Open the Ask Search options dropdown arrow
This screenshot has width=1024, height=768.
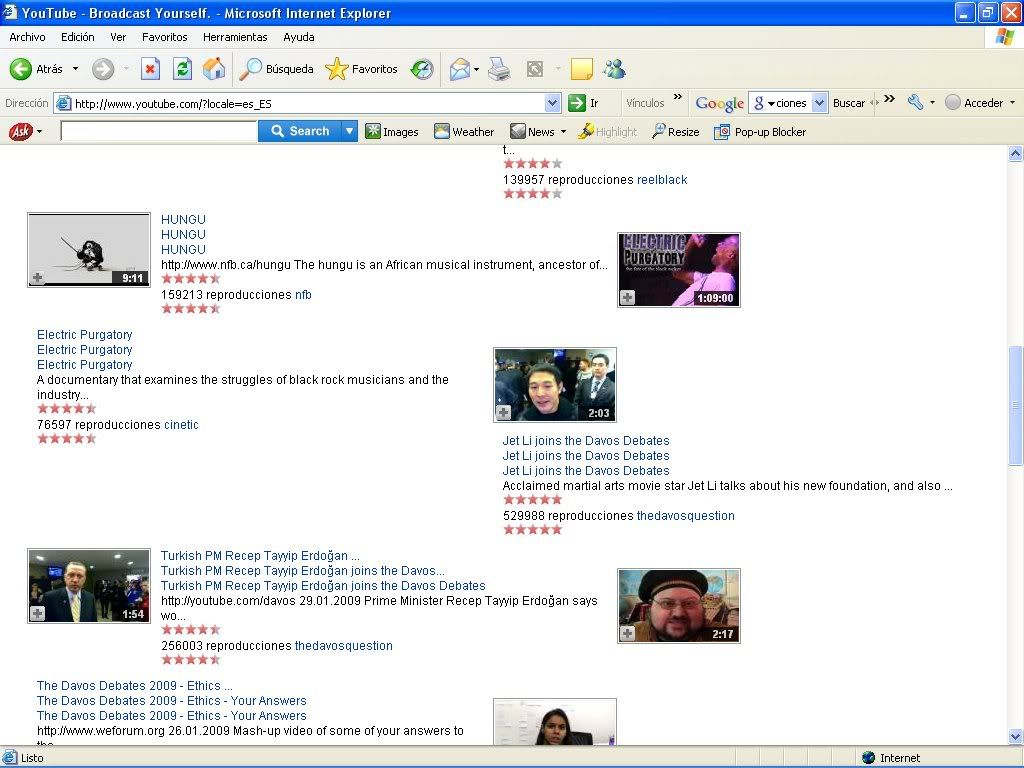click(x=349, y=131)
